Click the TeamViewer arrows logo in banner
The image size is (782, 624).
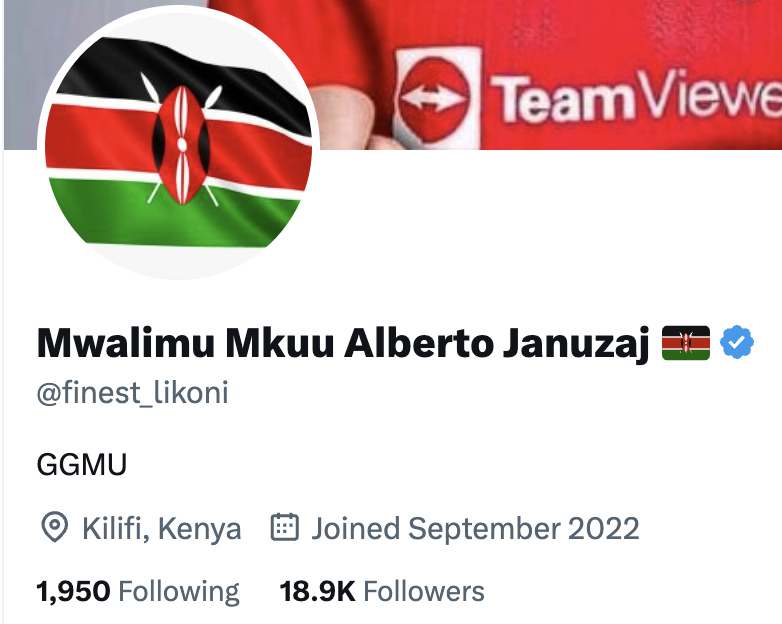(x=435, y=99)
